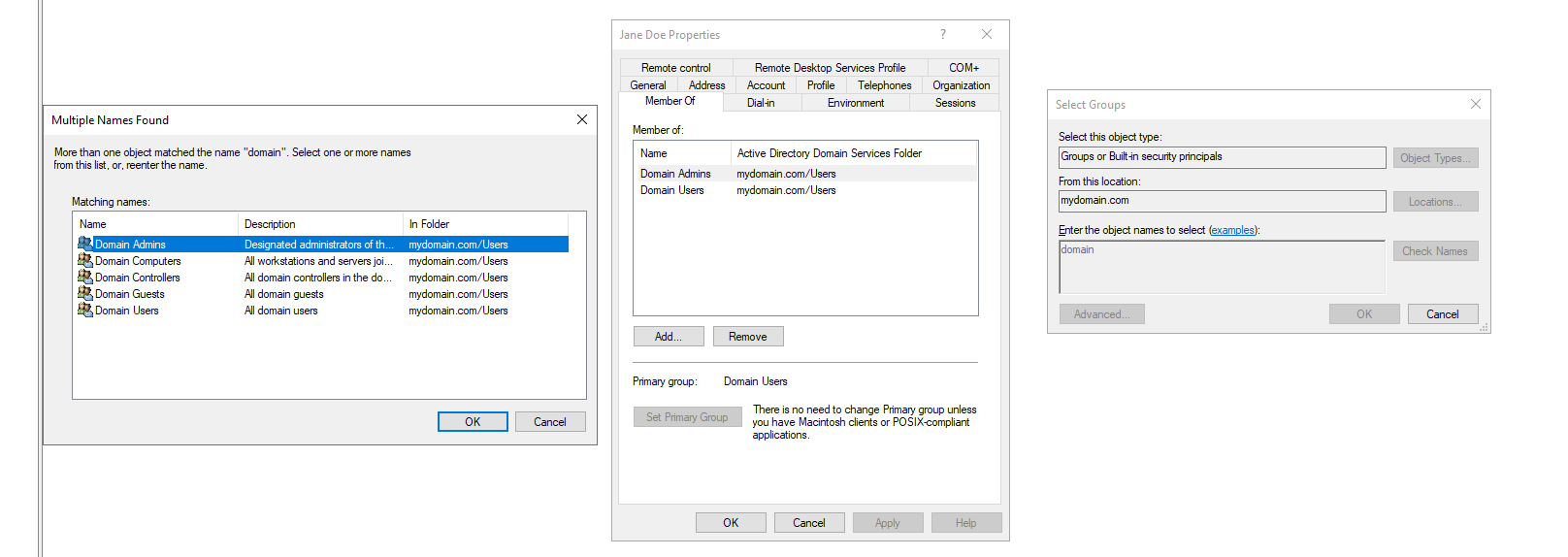Select the Member Of tab

(670, 101)
